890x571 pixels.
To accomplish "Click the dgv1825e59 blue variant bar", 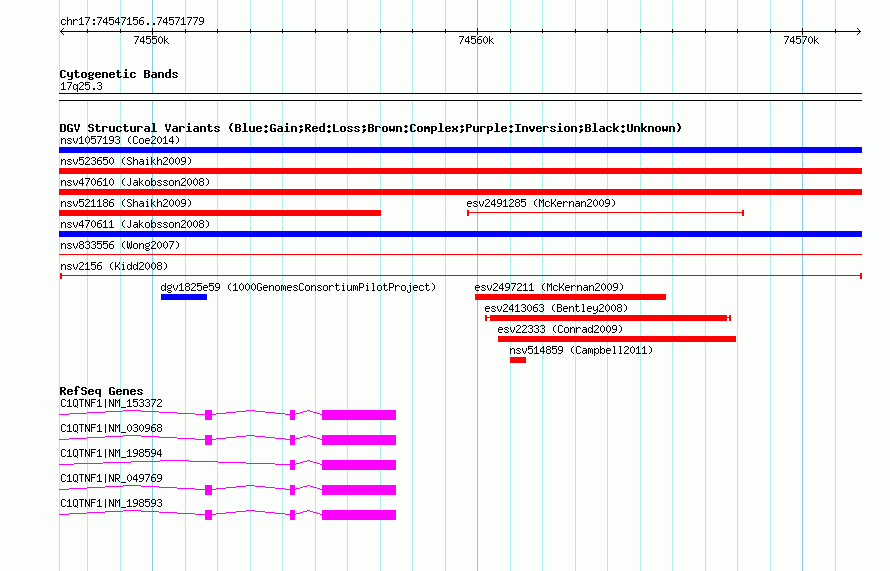I will click(x=184, y=297).
